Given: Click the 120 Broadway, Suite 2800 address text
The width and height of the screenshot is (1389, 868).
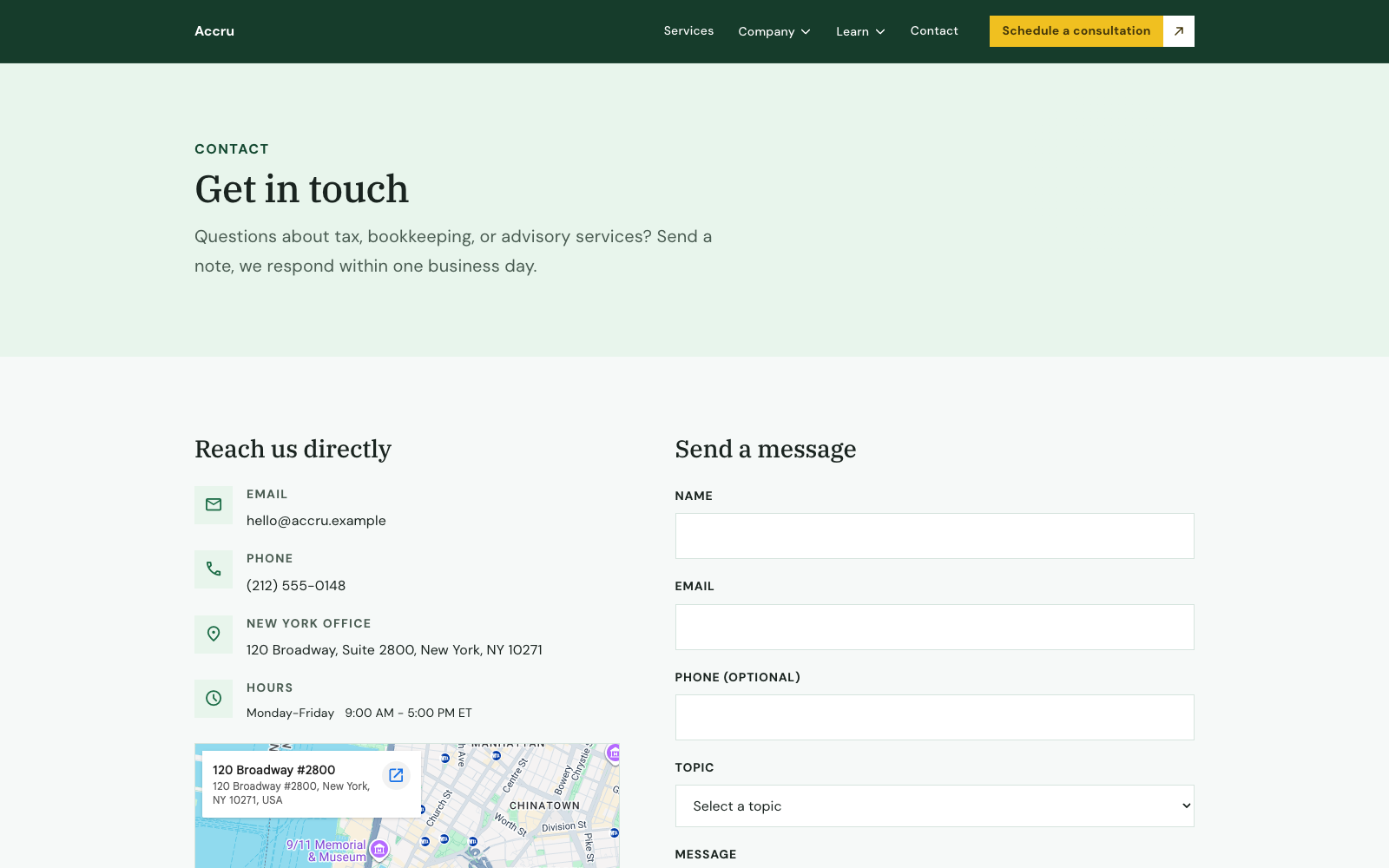Looking at the screenshot, I should (394, 650).
